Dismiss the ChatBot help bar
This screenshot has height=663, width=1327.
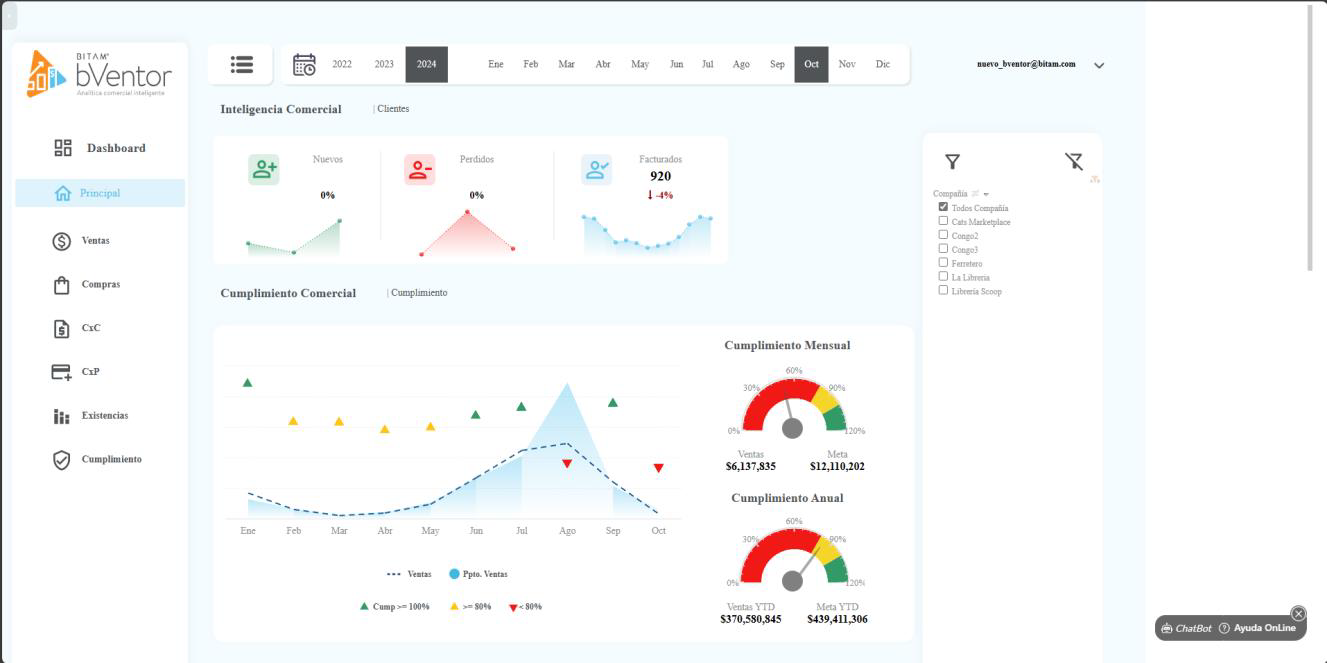coord(1298,614)
